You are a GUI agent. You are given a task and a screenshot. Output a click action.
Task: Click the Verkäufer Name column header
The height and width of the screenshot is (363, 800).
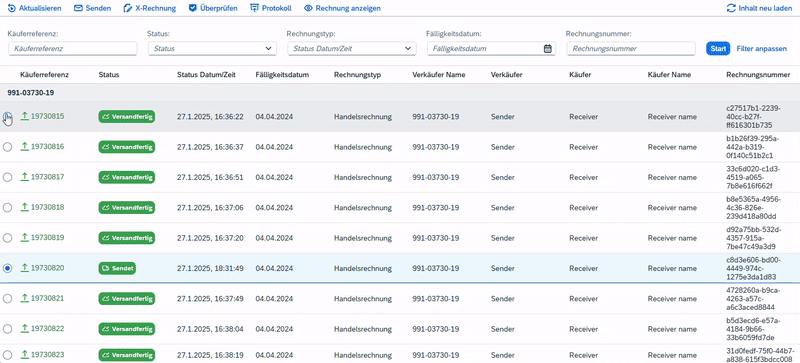(439, 75)
